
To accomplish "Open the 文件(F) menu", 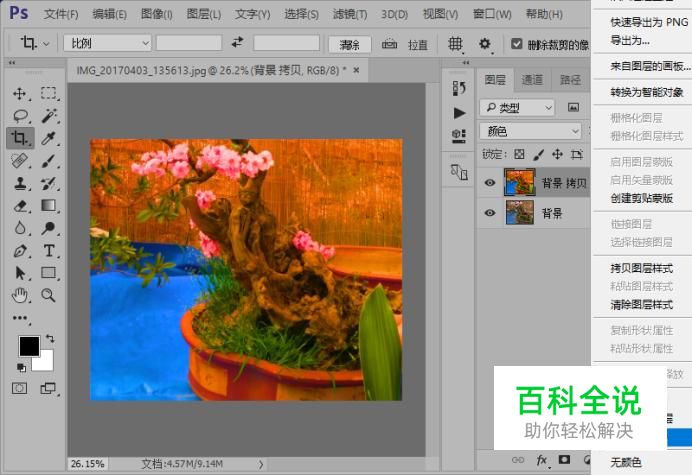I will 61,14.
